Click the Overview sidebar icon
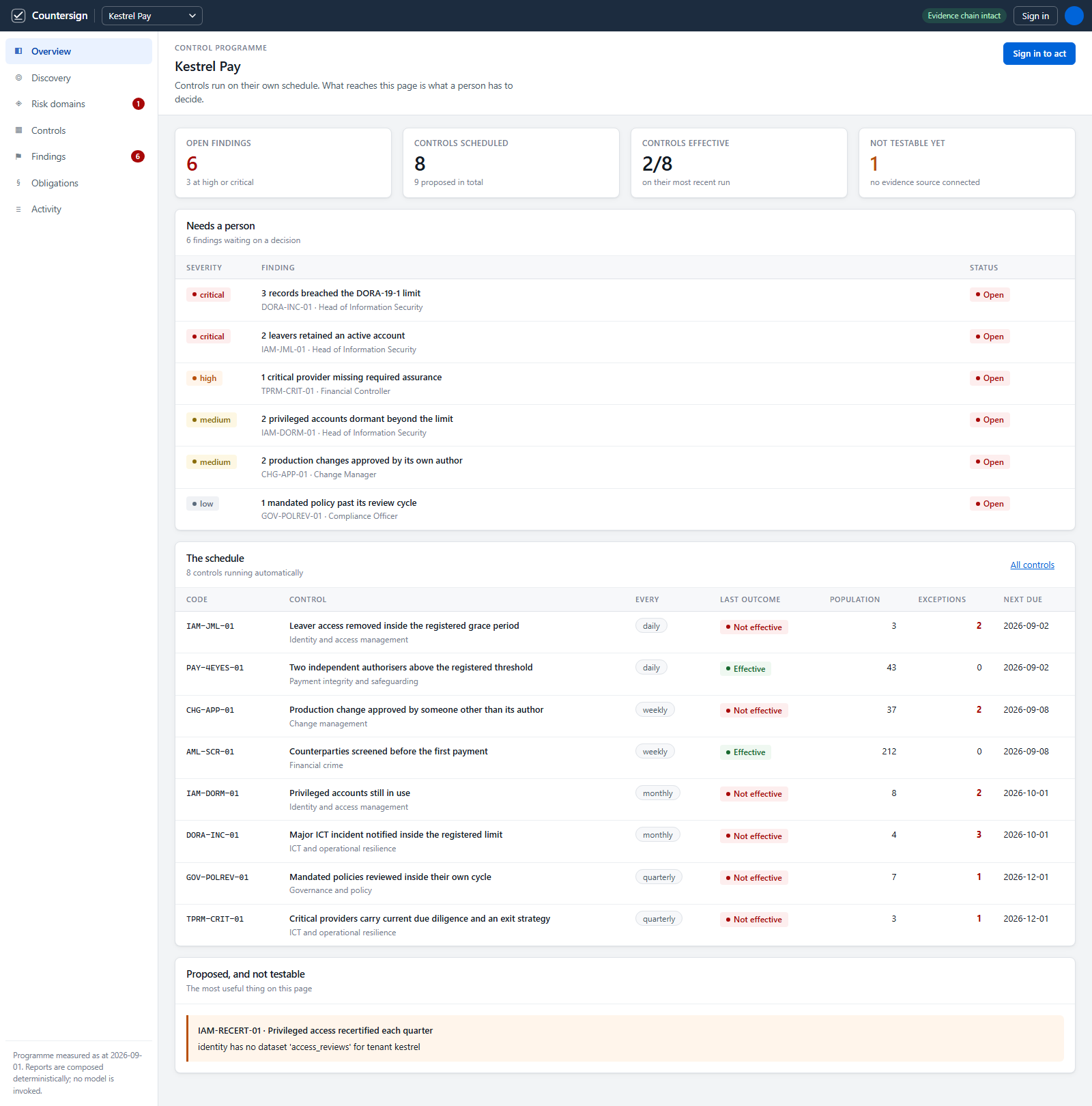Image resolution: width=1092 pixels, height=1106 pixels. click(18, 51)
